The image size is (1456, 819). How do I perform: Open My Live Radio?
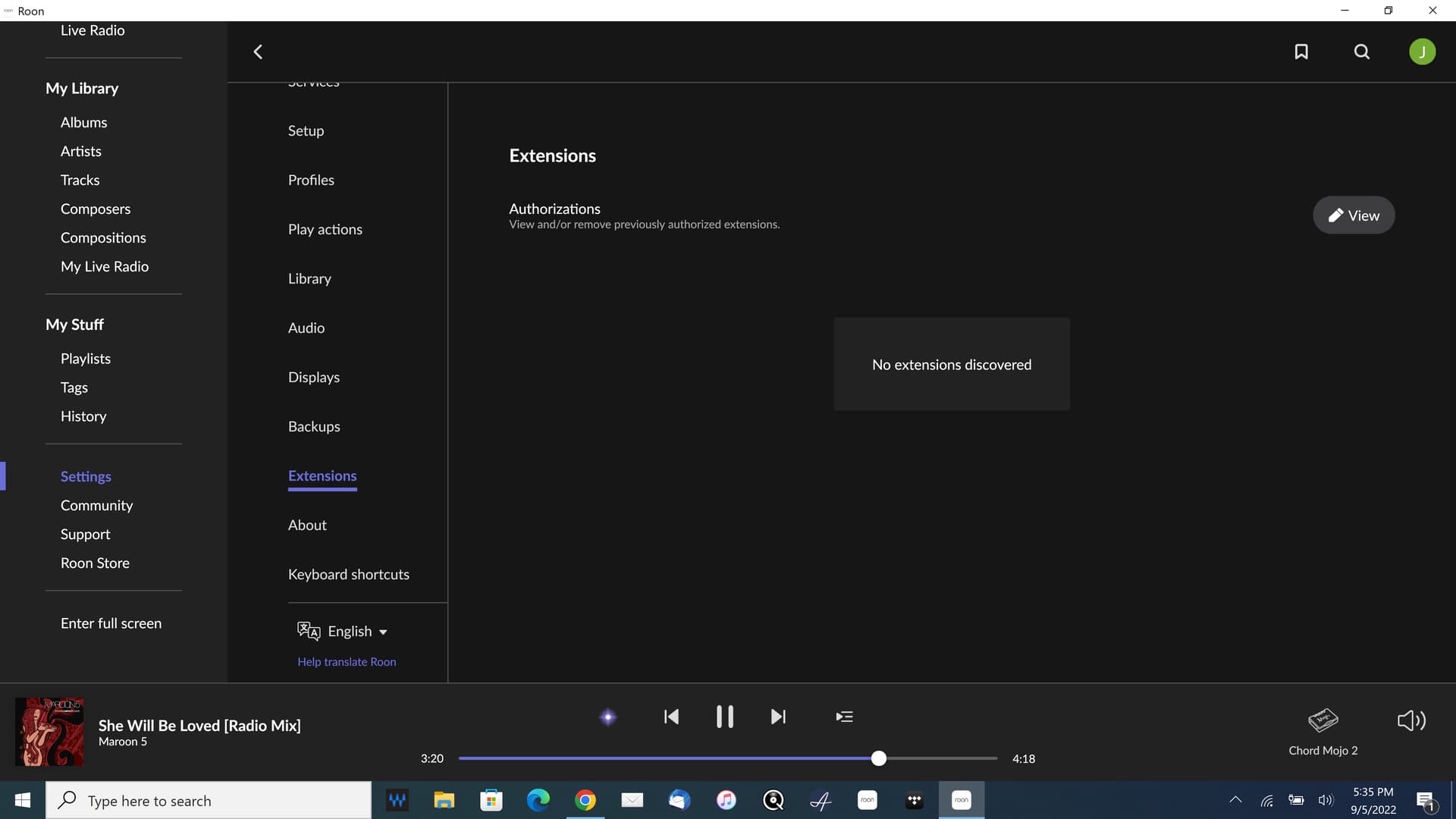(x=105, y=266)
